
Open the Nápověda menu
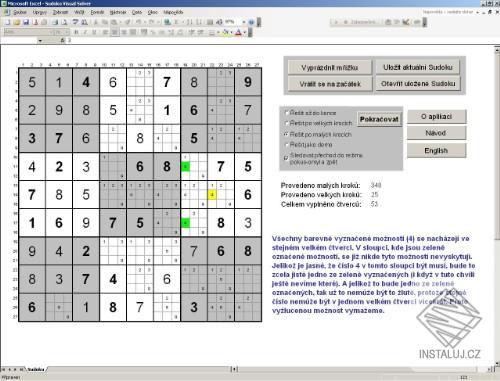(173, 12)
